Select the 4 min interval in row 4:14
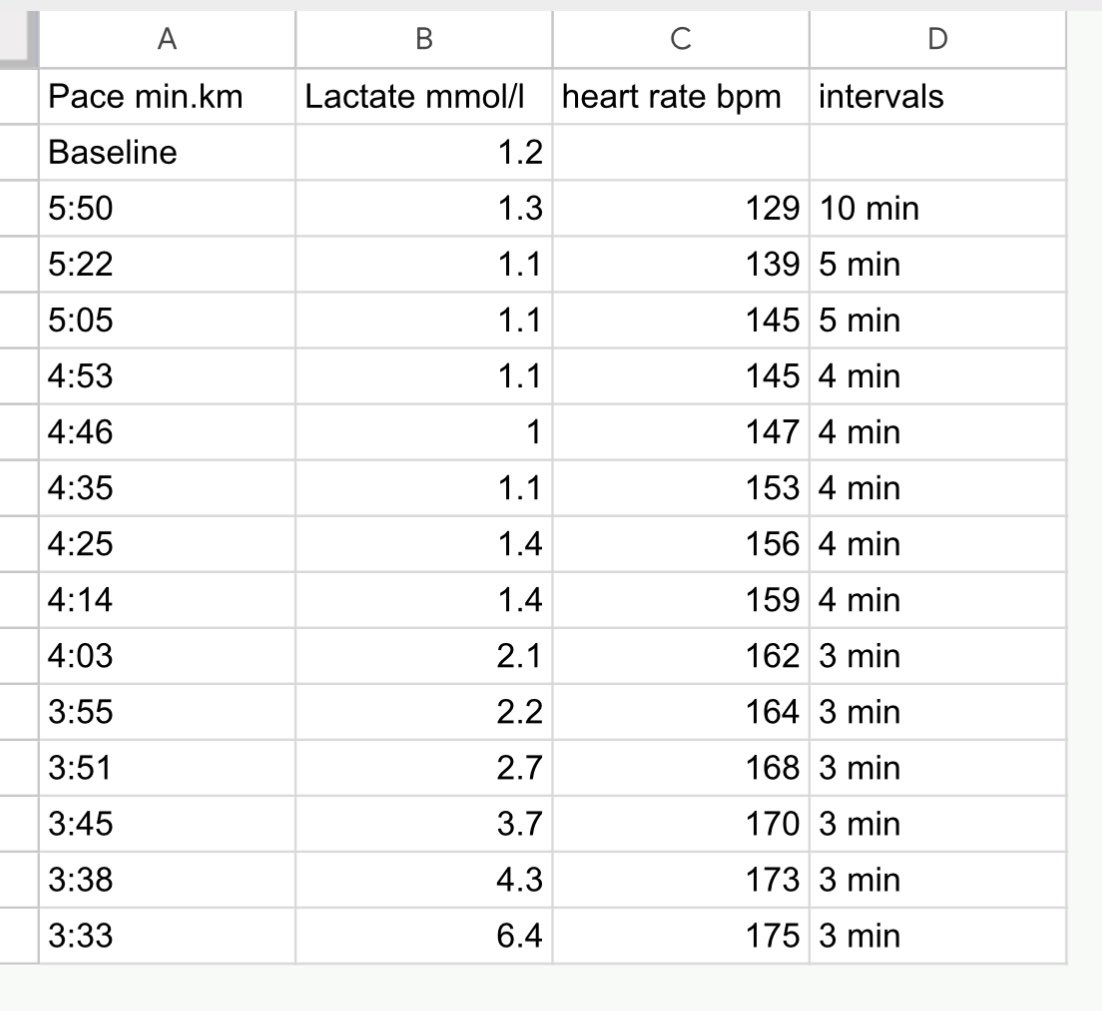Screen dimensions: 1102x1011 point(938,600)
